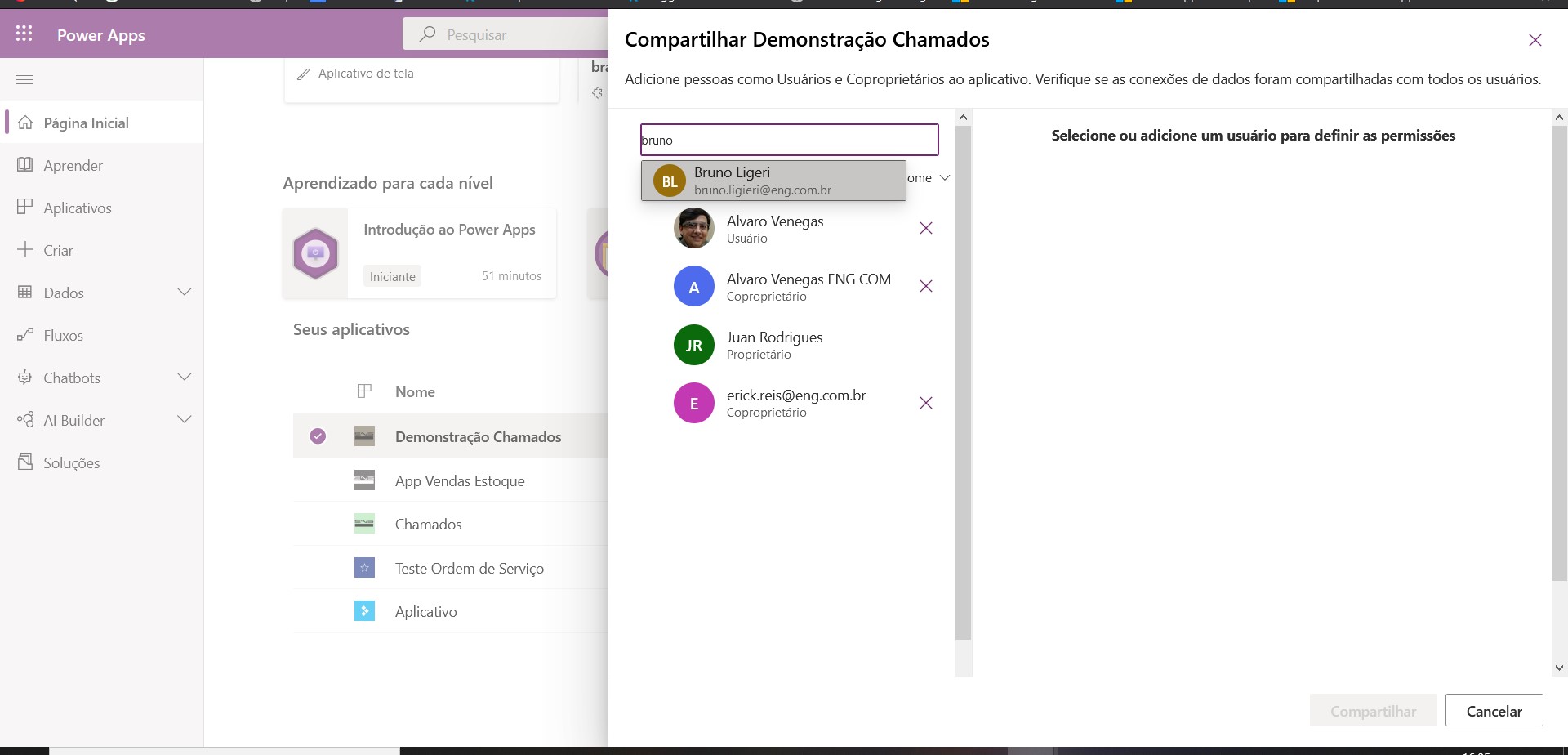The image size is (1568, 755).
Task: Click the Teste Ordem de Serviço app name
Action: [x=470, y=569]
